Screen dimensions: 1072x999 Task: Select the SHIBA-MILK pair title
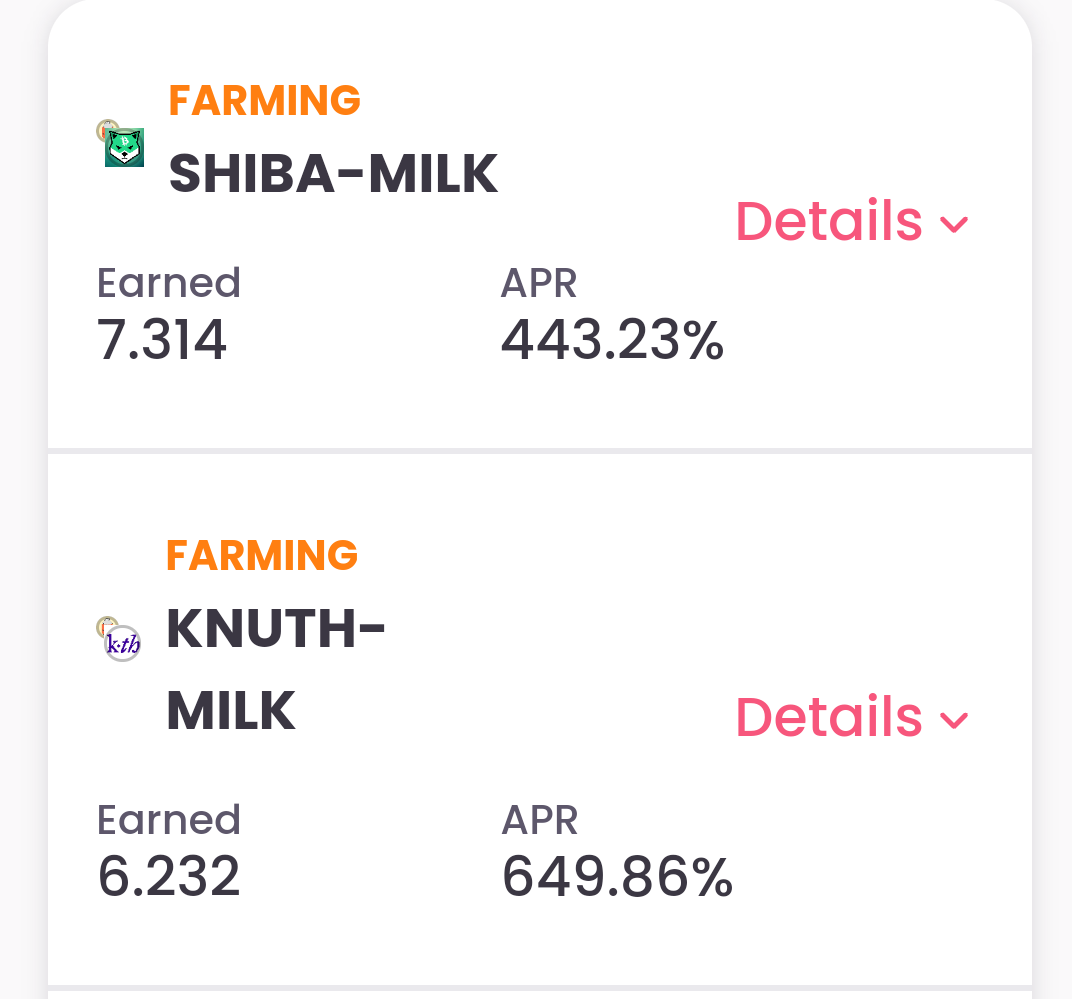click(x=334, y=174)
